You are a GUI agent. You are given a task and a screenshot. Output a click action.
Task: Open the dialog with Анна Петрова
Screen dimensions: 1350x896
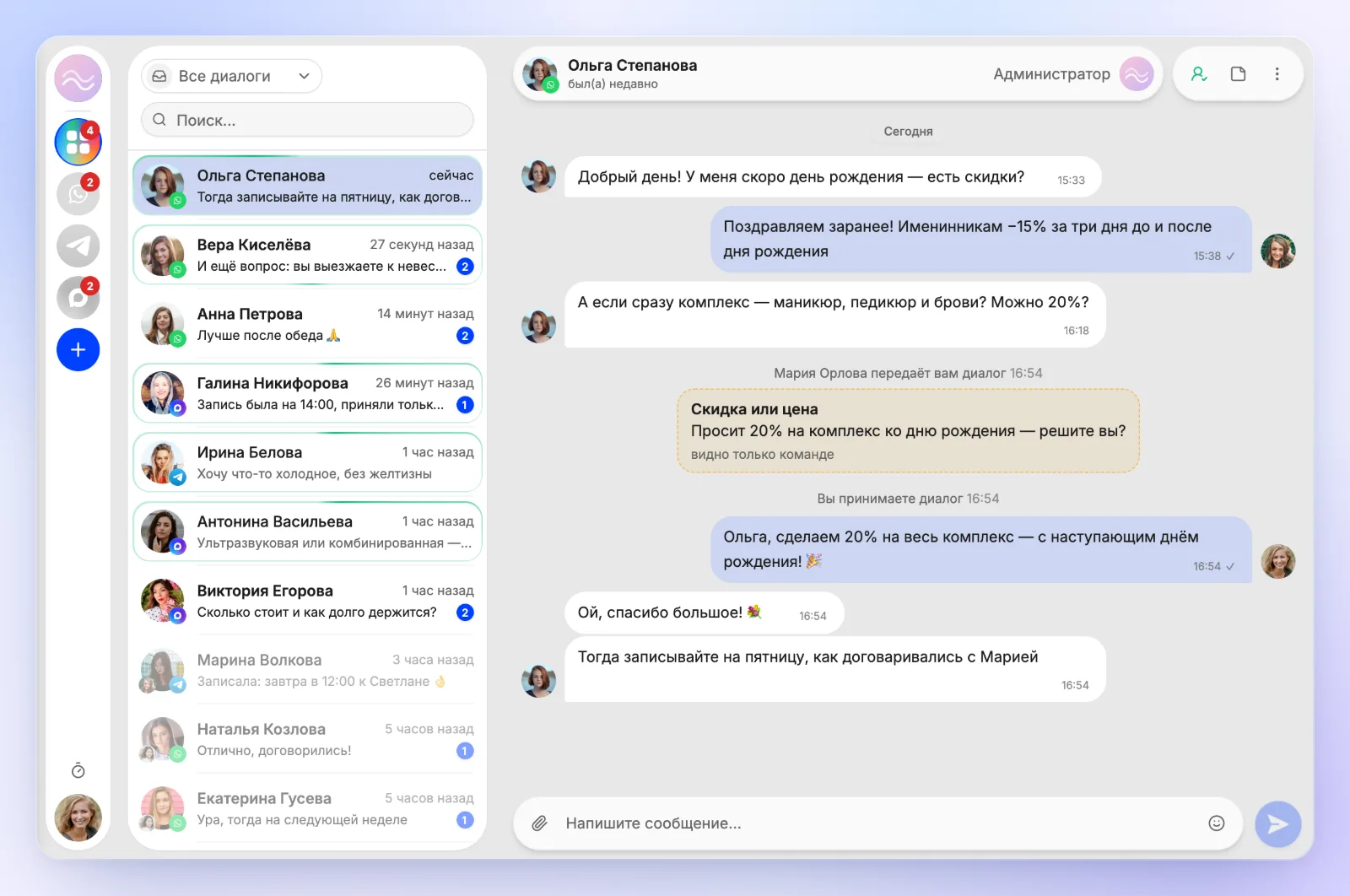point(307,324)
